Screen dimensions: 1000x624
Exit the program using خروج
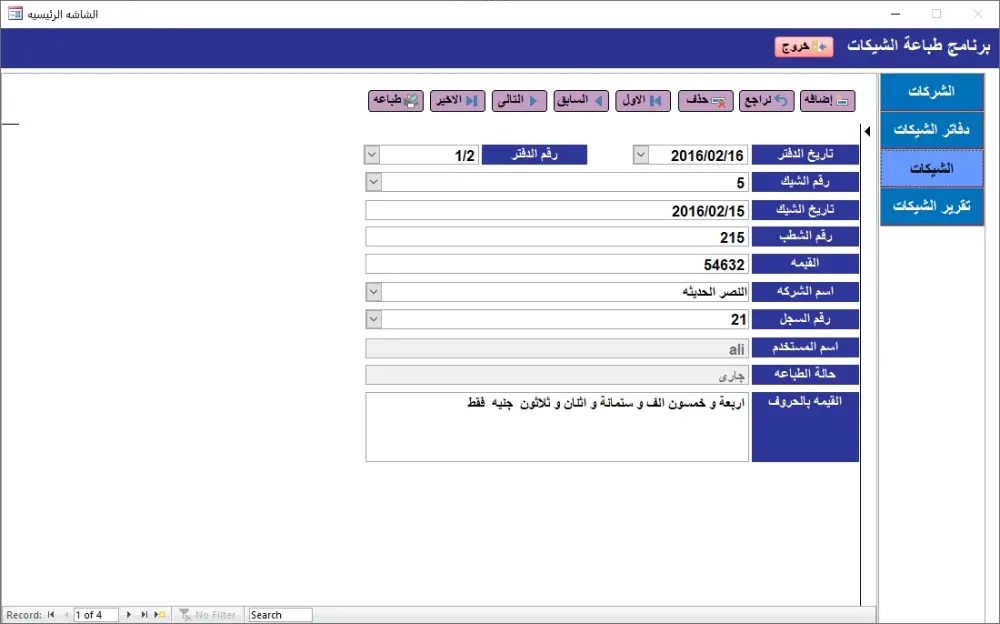click(803, 46)
